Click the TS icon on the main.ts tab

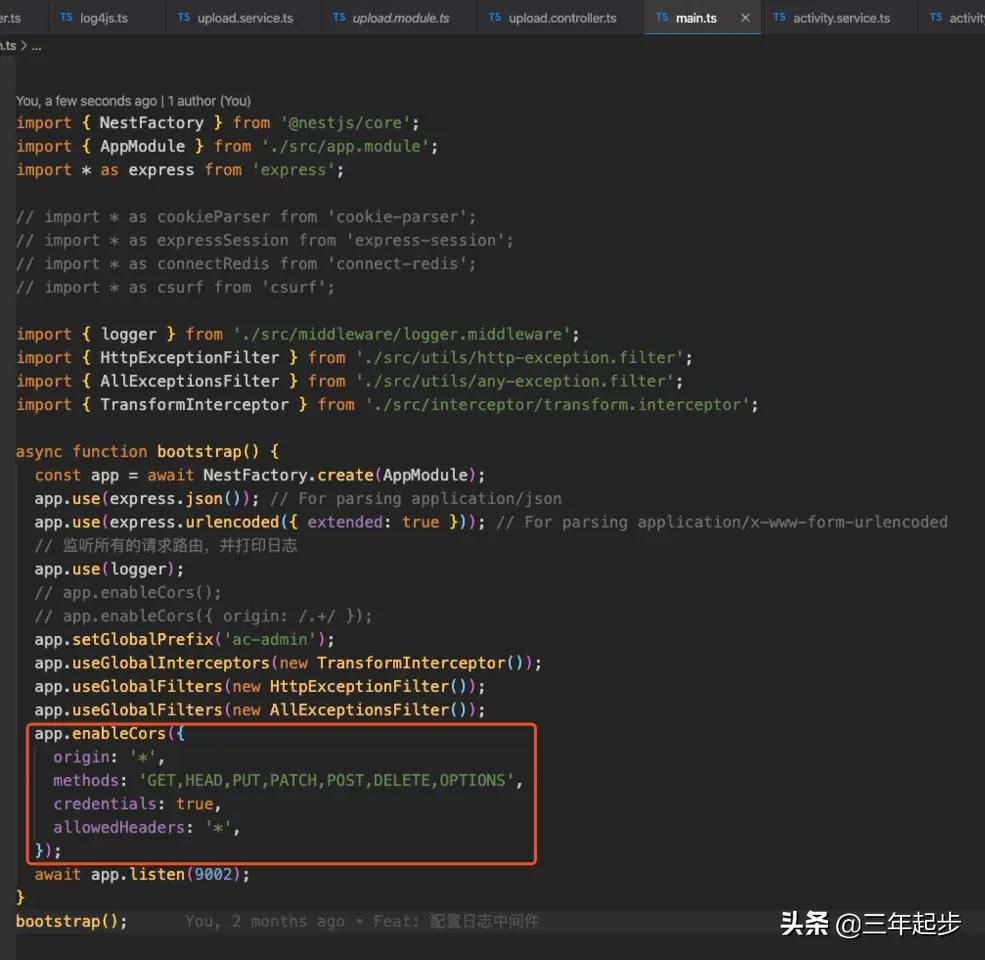(x=661, y=17)
